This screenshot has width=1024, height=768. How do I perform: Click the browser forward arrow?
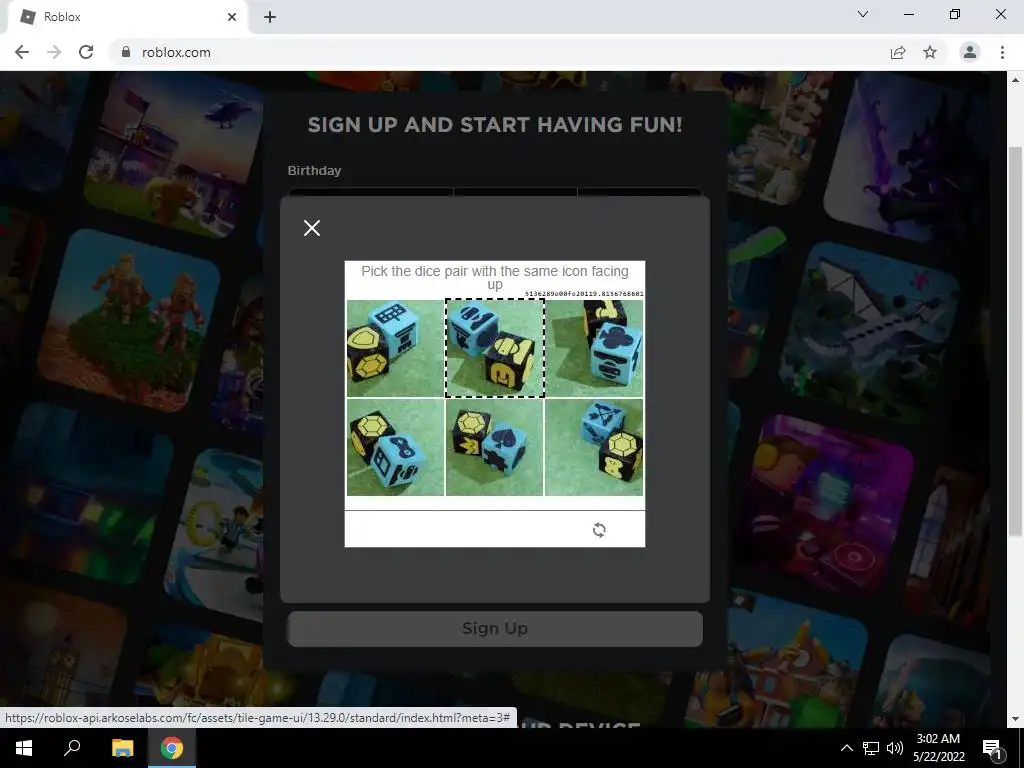[x=54, y=52]
